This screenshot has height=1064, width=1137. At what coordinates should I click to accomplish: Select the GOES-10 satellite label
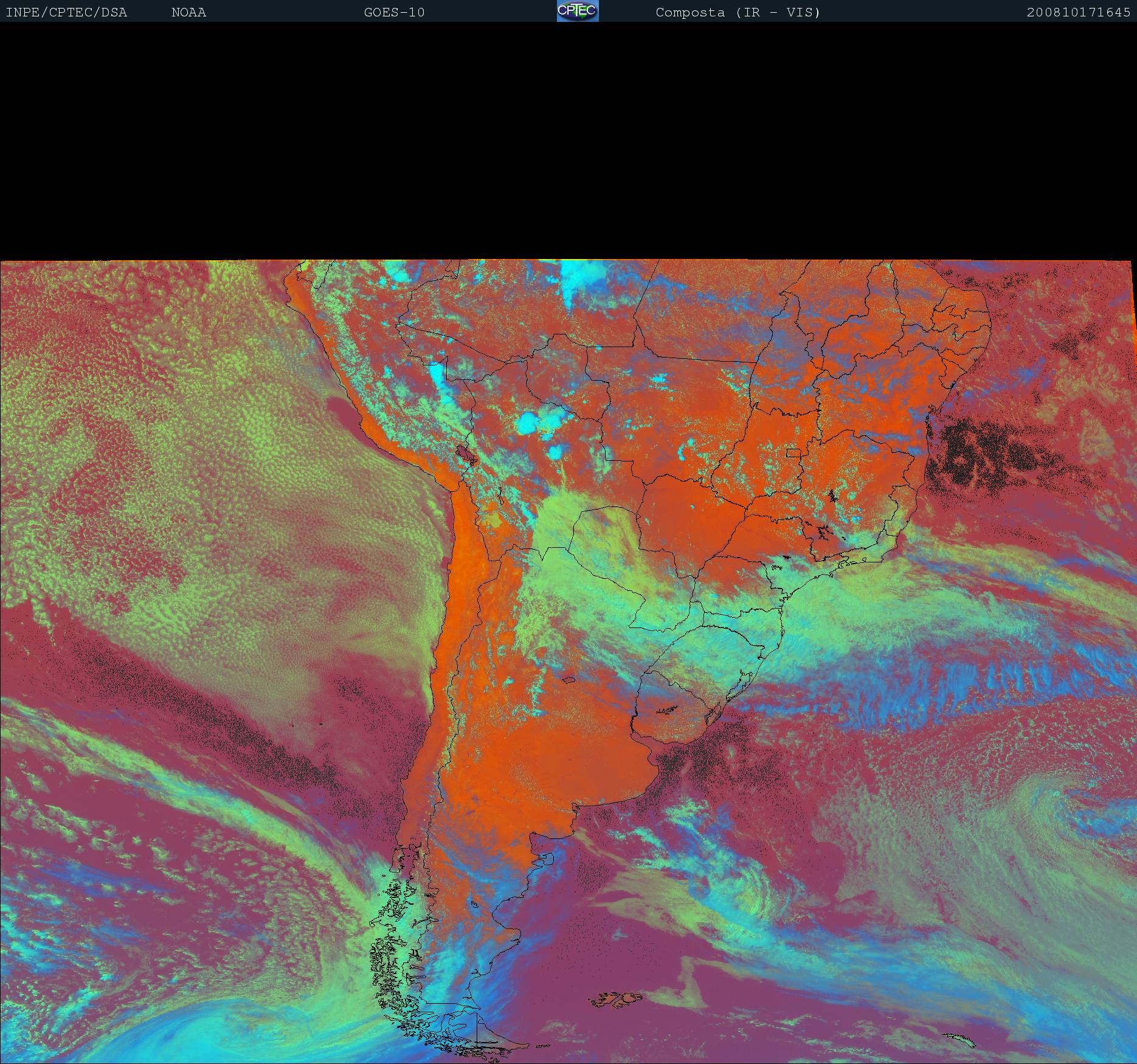394,12
